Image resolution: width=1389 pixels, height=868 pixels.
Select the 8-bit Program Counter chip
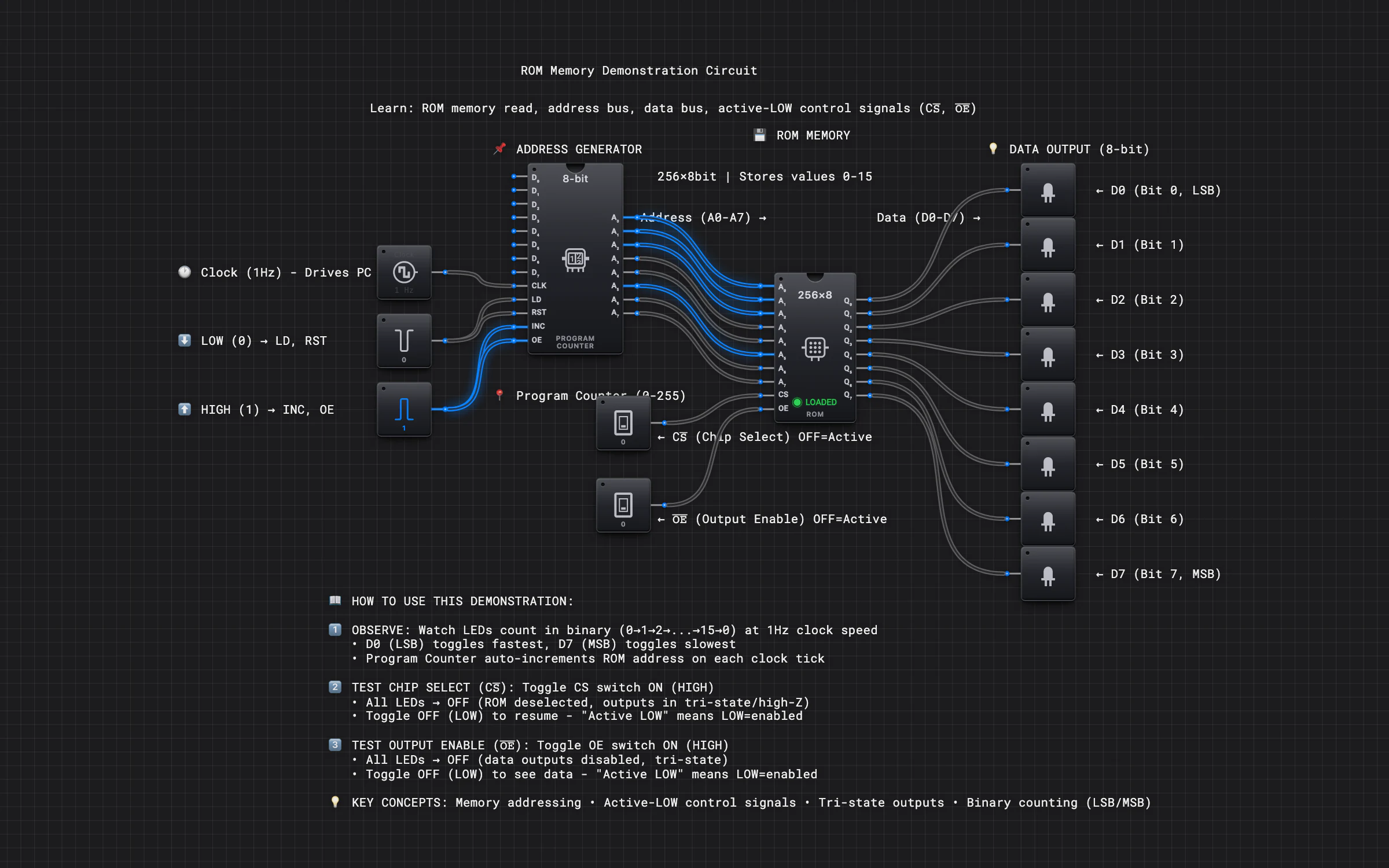[575, 259]
